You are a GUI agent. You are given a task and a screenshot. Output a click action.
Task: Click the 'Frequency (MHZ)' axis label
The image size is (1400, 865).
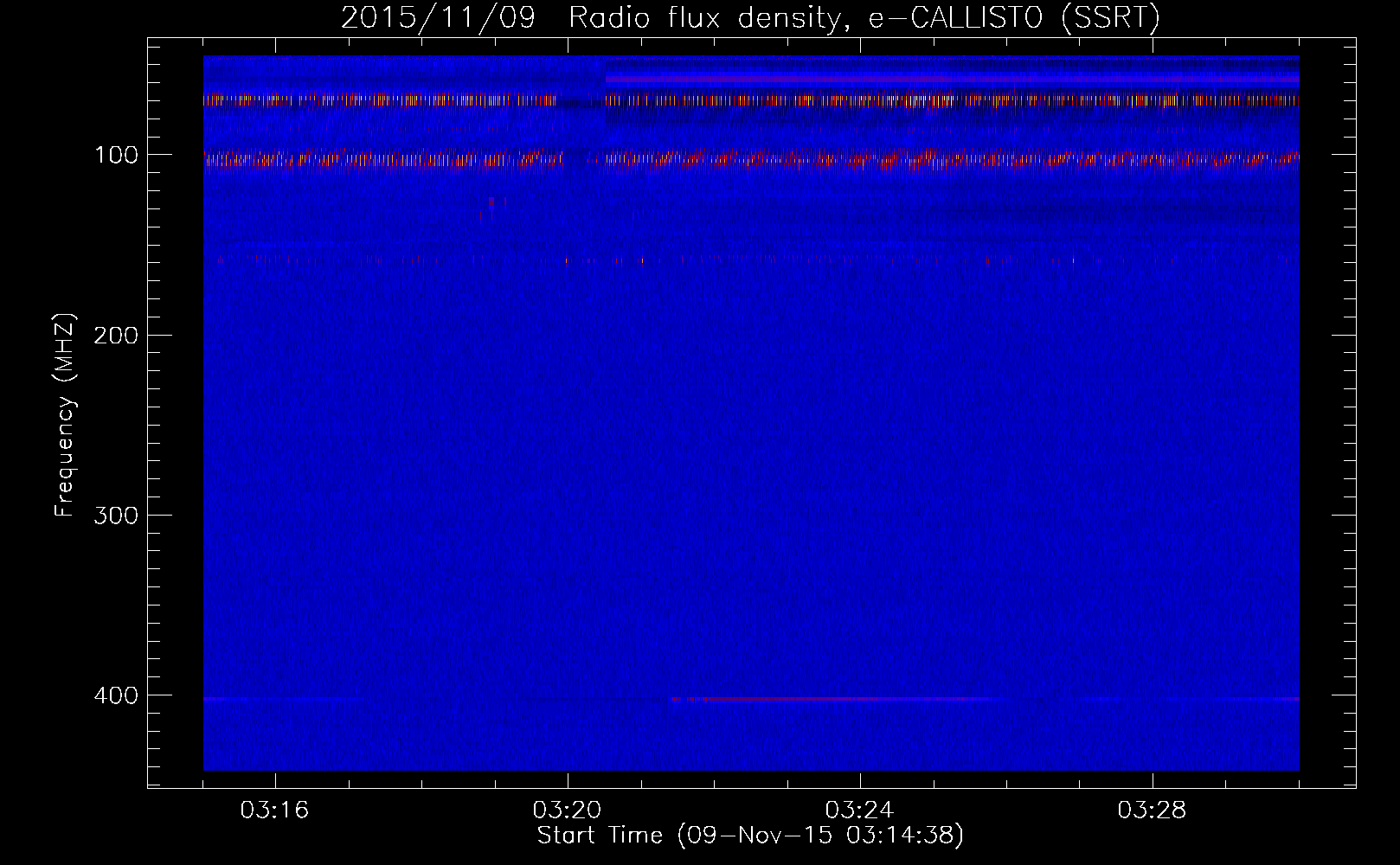[65, 415]
